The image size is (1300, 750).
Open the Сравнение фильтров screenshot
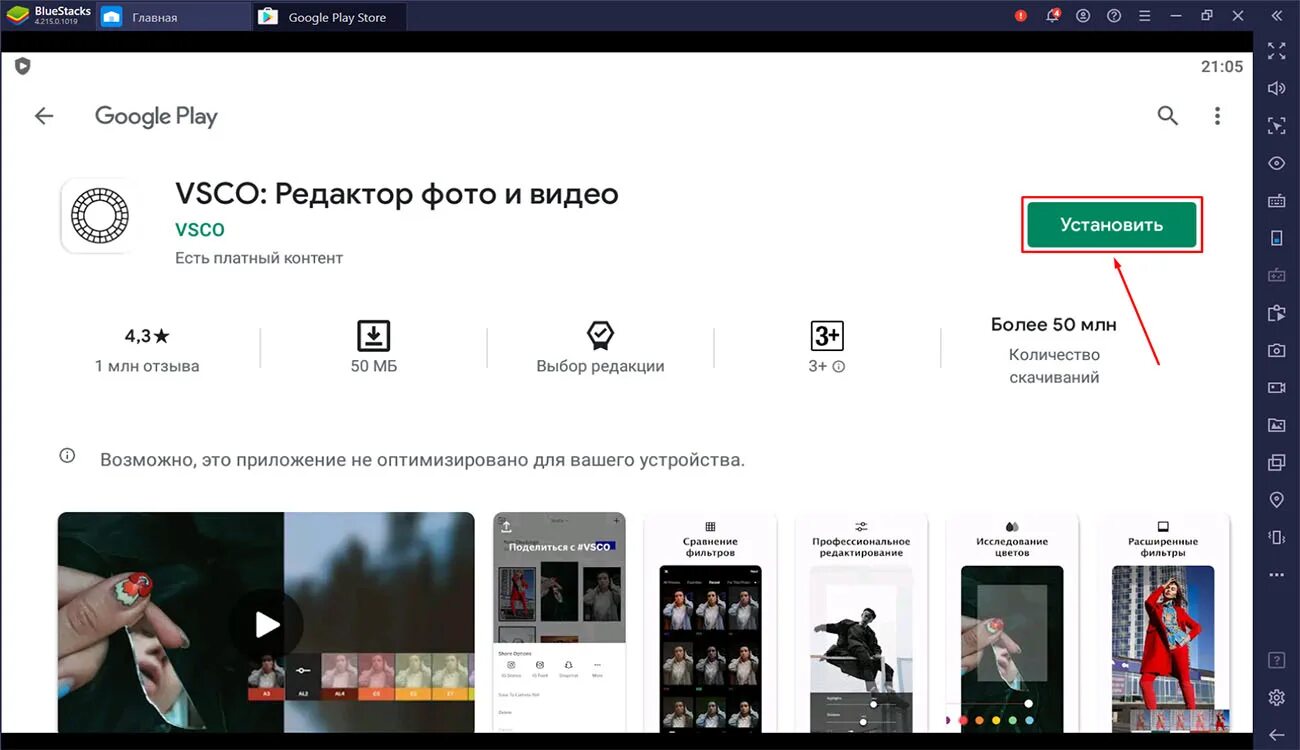pyautogui.click(x=710, y=623)
